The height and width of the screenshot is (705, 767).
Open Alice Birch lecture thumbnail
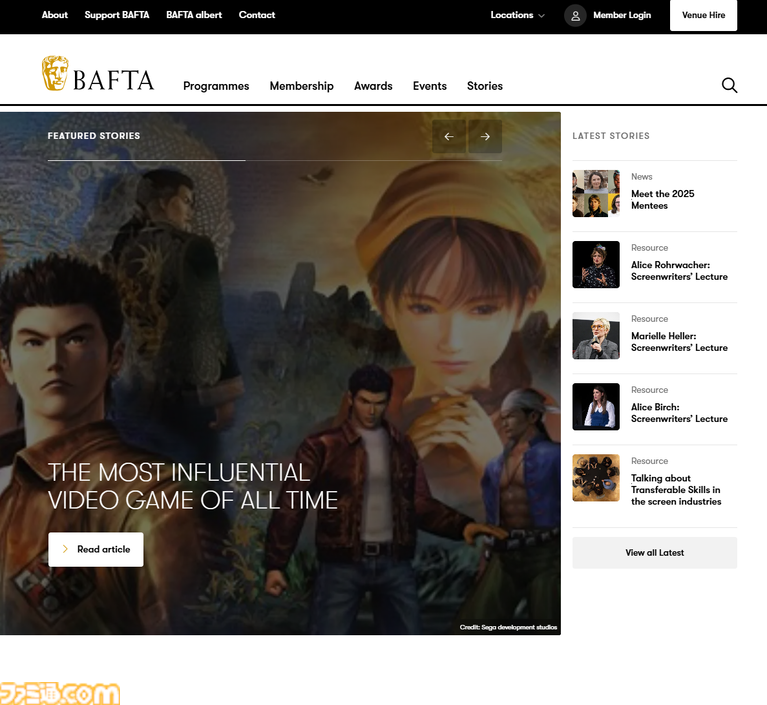point(596,407)
